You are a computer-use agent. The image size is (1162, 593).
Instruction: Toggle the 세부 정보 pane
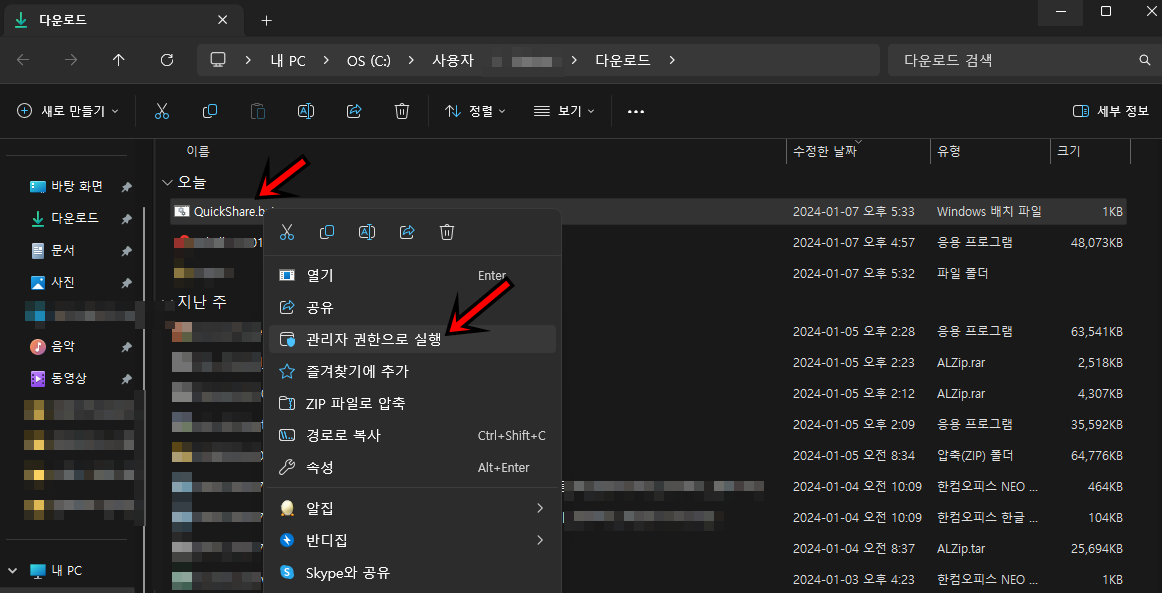[1110, 111]
